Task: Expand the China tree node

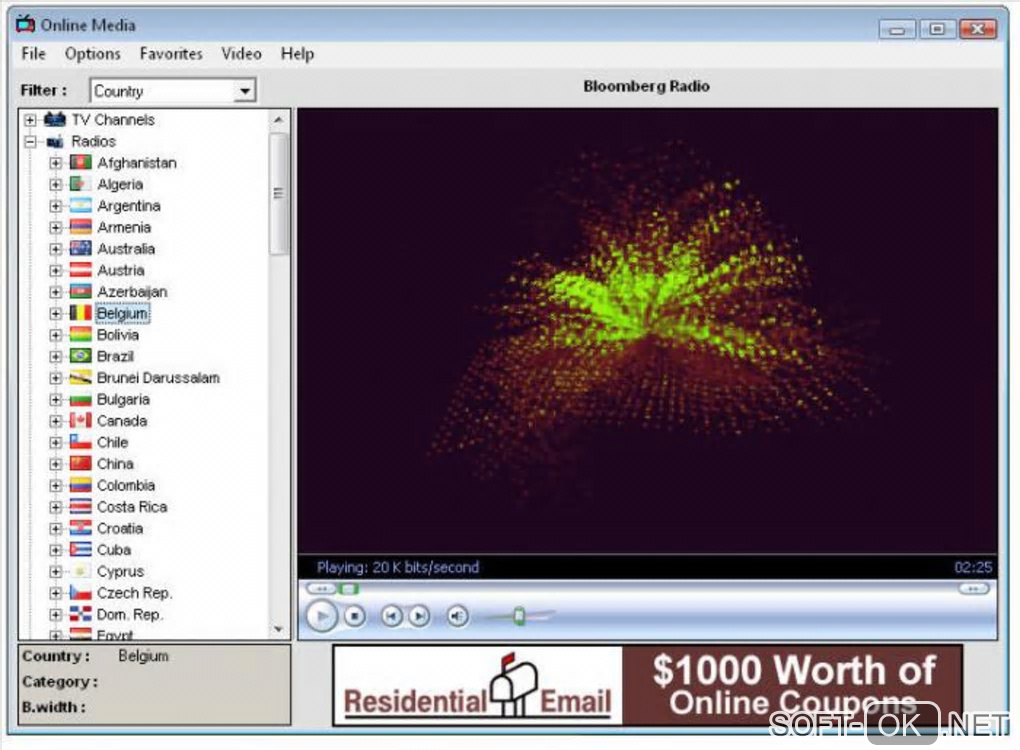Action: coord(56,464)
